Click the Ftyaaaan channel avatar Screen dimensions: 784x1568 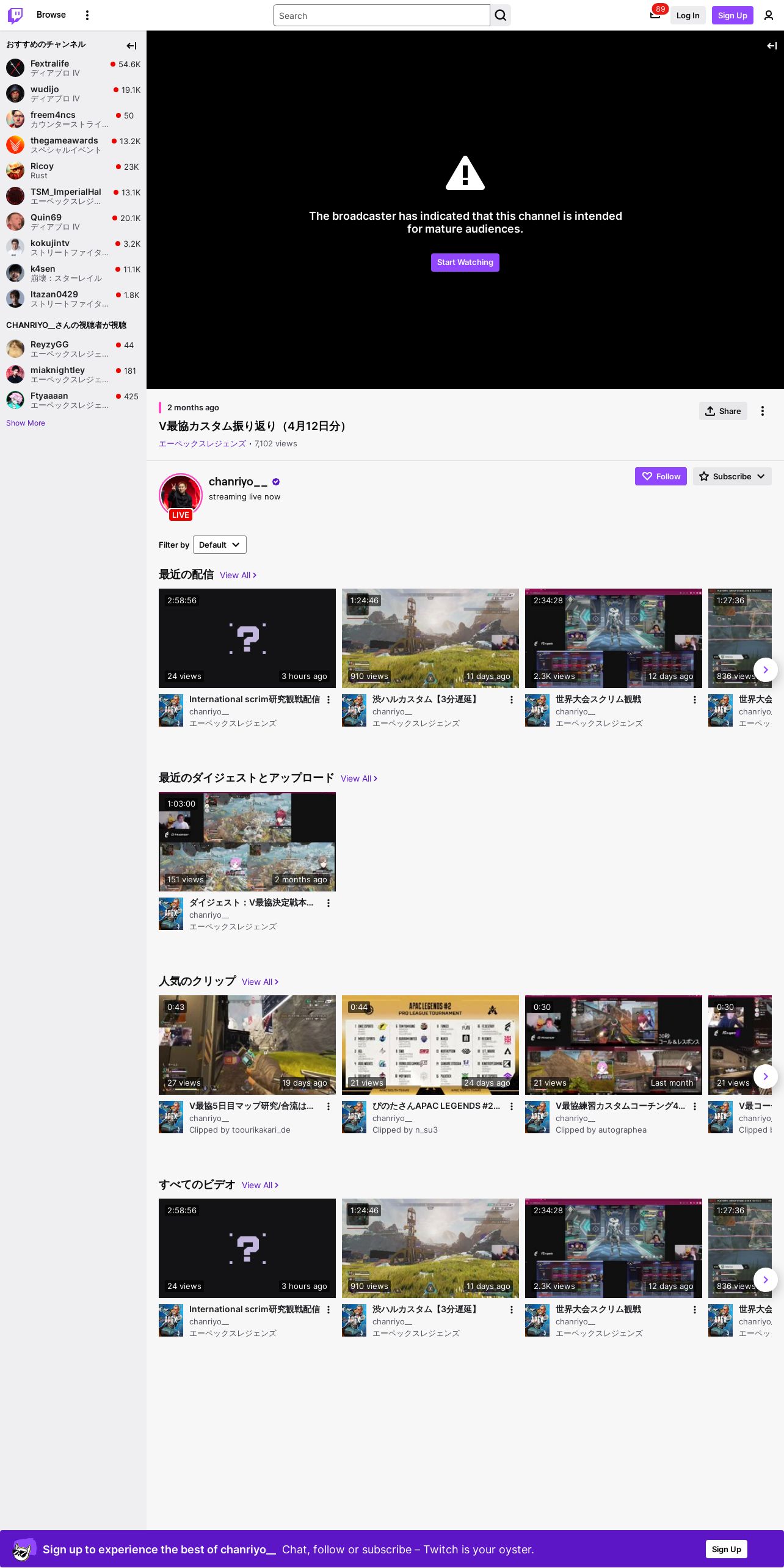[x=15, y=400]
